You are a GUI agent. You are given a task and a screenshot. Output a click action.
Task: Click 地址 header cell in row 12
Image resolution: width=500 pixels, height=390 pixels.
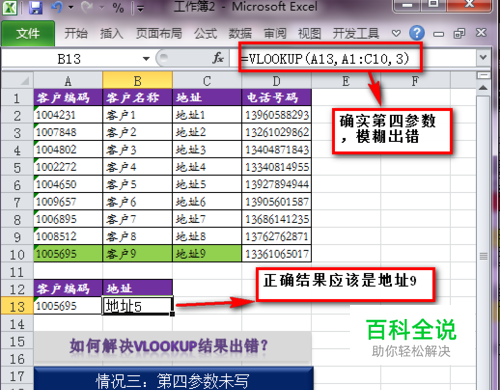(137, 288)
